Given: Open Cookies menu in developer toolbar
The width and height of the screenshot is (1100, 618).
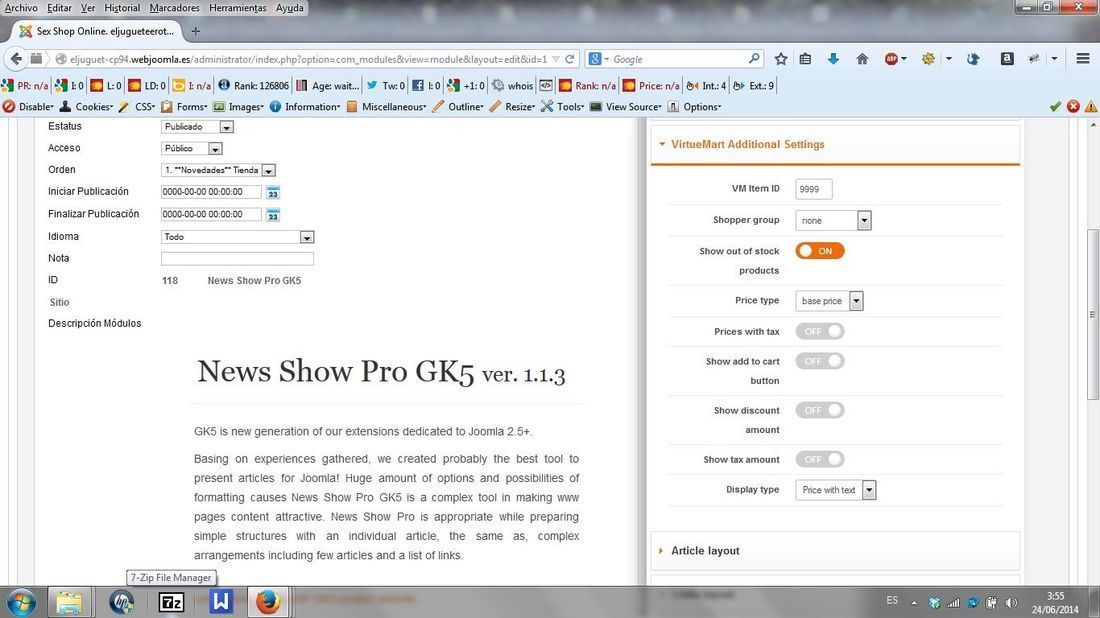Looking at the screenshot, I should [87, 107].
